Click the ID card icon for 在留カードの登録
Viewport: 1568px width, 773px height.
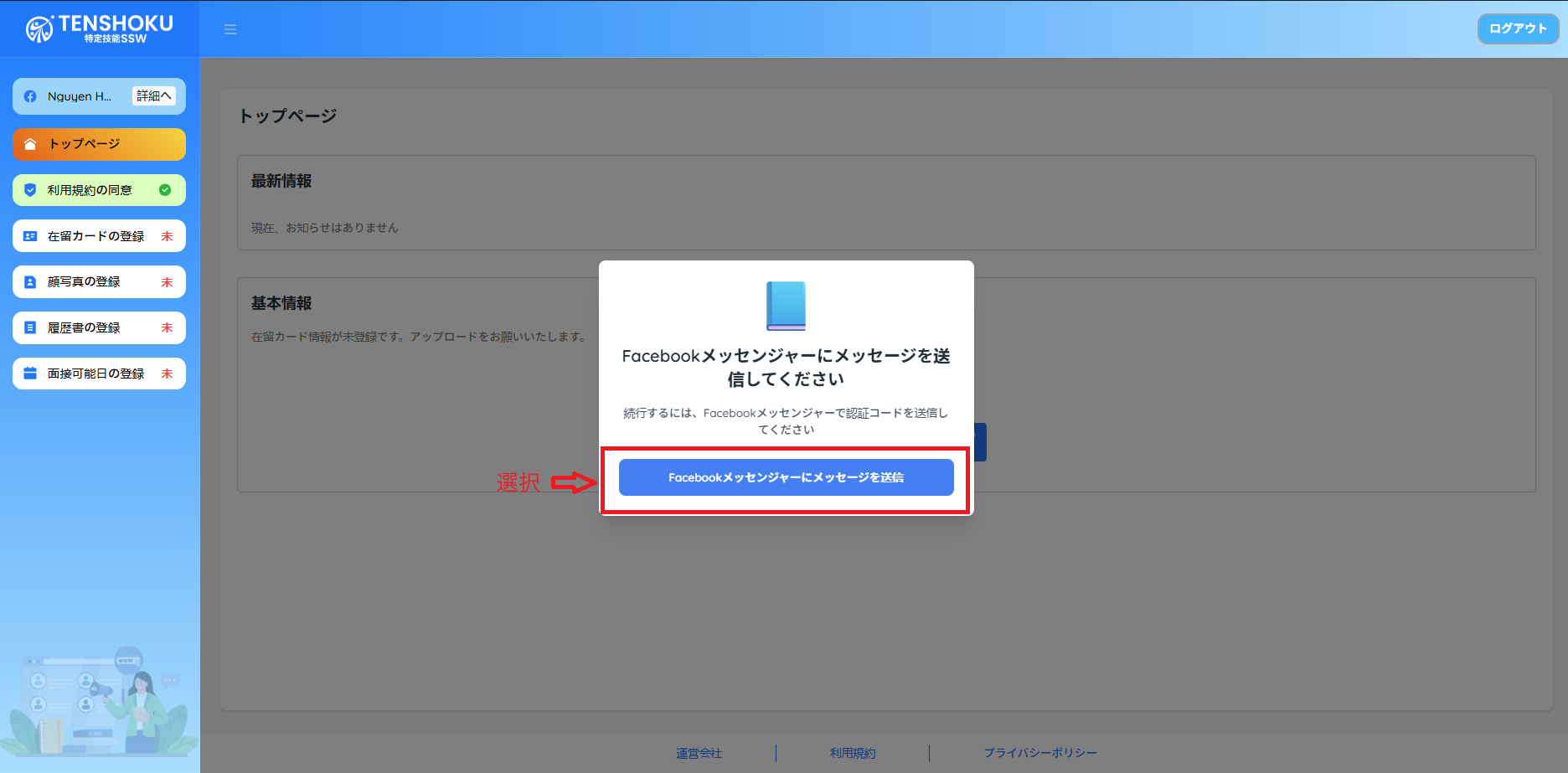30,236
